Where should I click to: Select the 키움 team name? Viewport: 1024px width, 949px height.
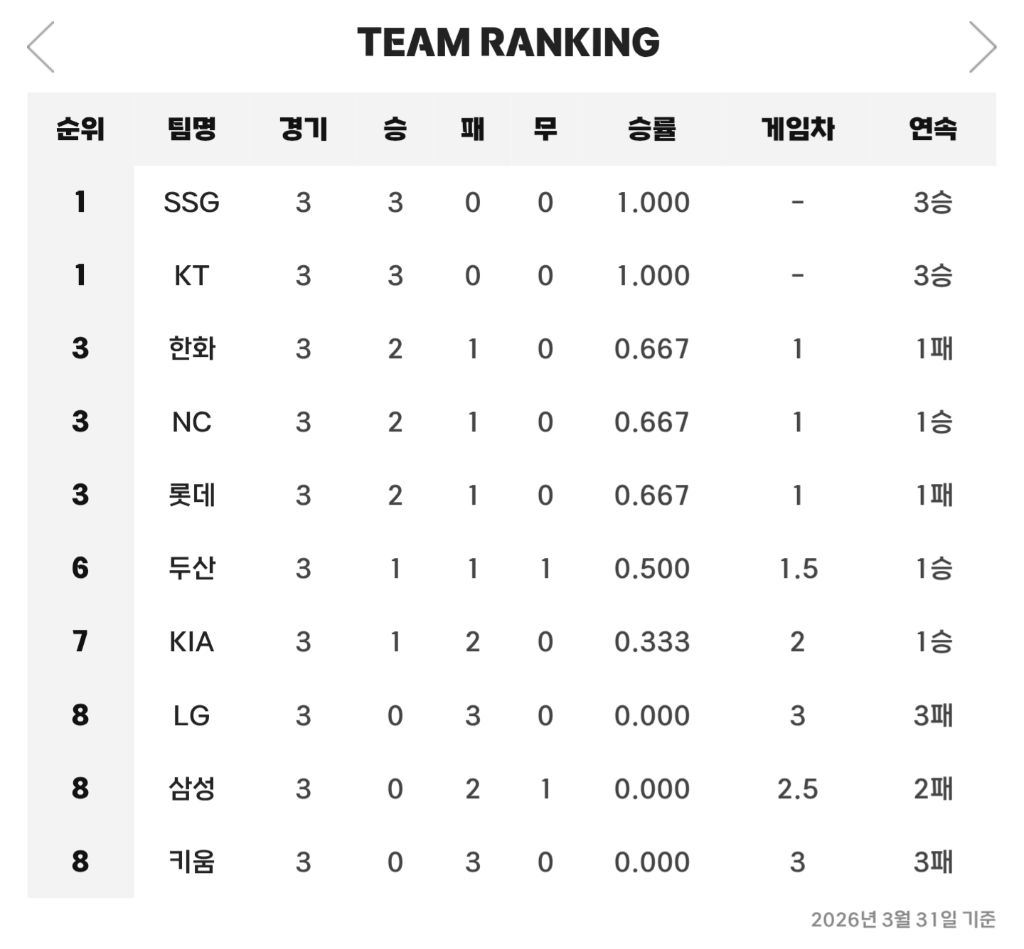[x=191, y=862]
